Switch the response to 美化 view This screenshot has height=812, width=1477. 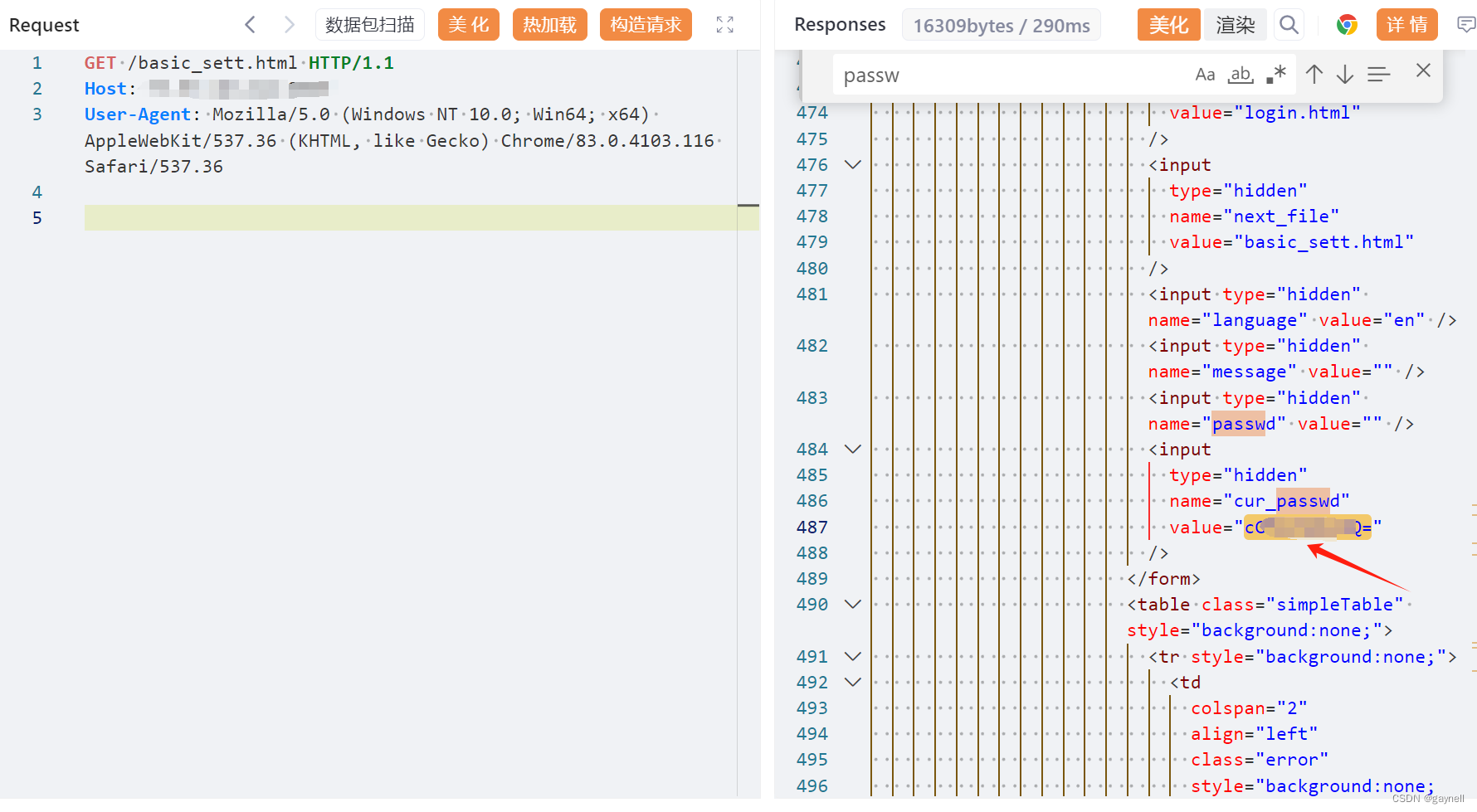[1168, 25]
